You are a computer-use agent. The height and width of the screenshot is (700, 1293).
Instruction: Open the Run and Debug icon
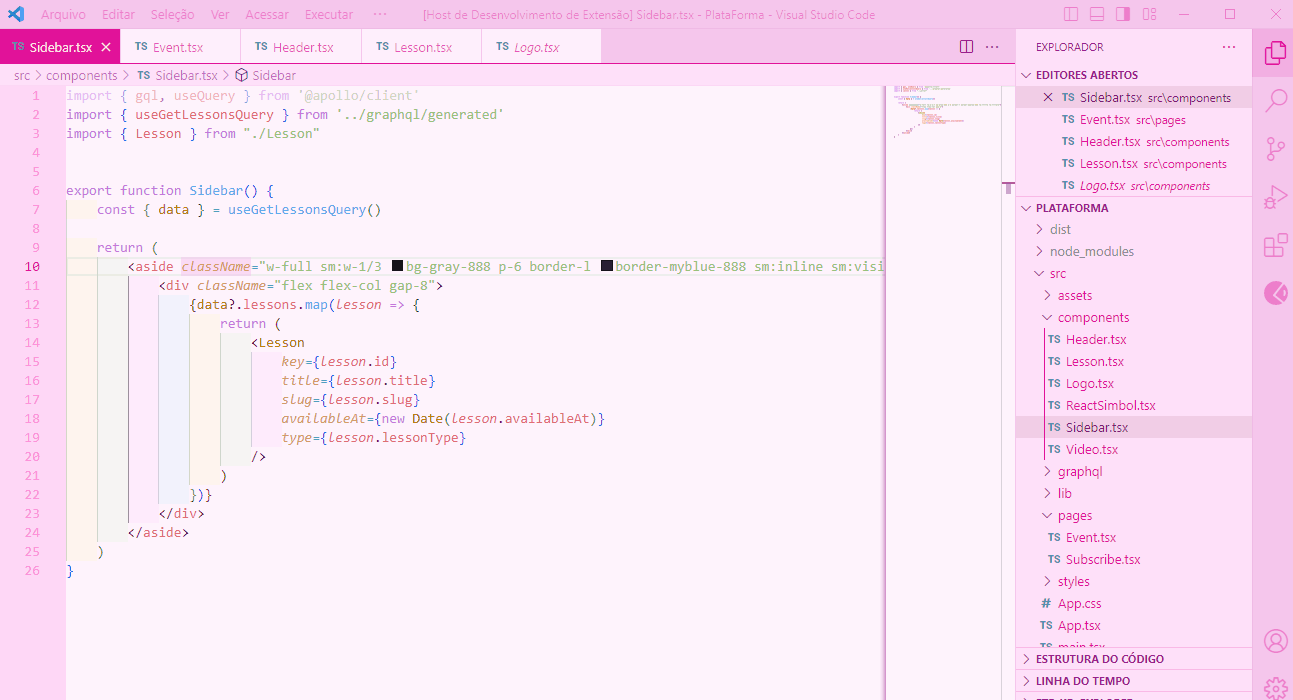[x=1274, y=196]
